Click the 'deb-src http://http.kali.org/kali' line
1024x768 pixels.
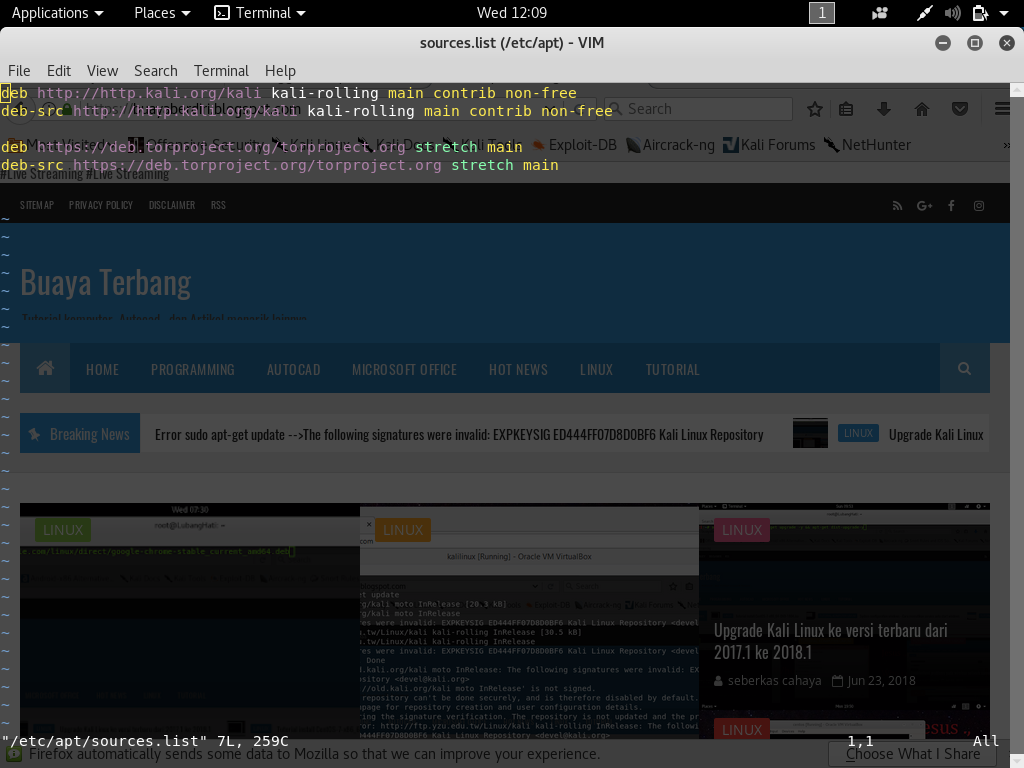point(307,111)
